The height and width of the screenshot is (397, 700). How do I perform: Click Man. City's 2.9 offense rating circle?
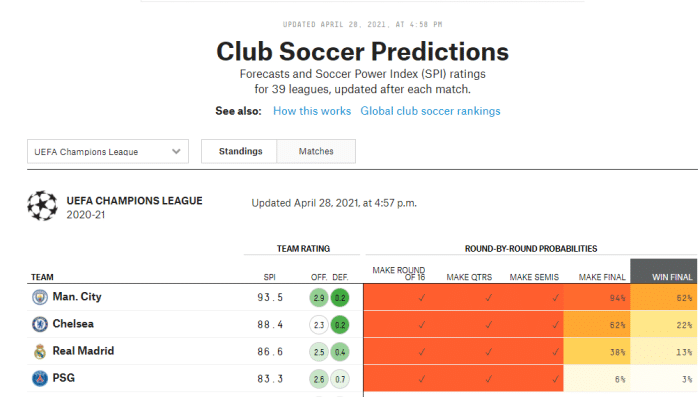pos(319,298)
